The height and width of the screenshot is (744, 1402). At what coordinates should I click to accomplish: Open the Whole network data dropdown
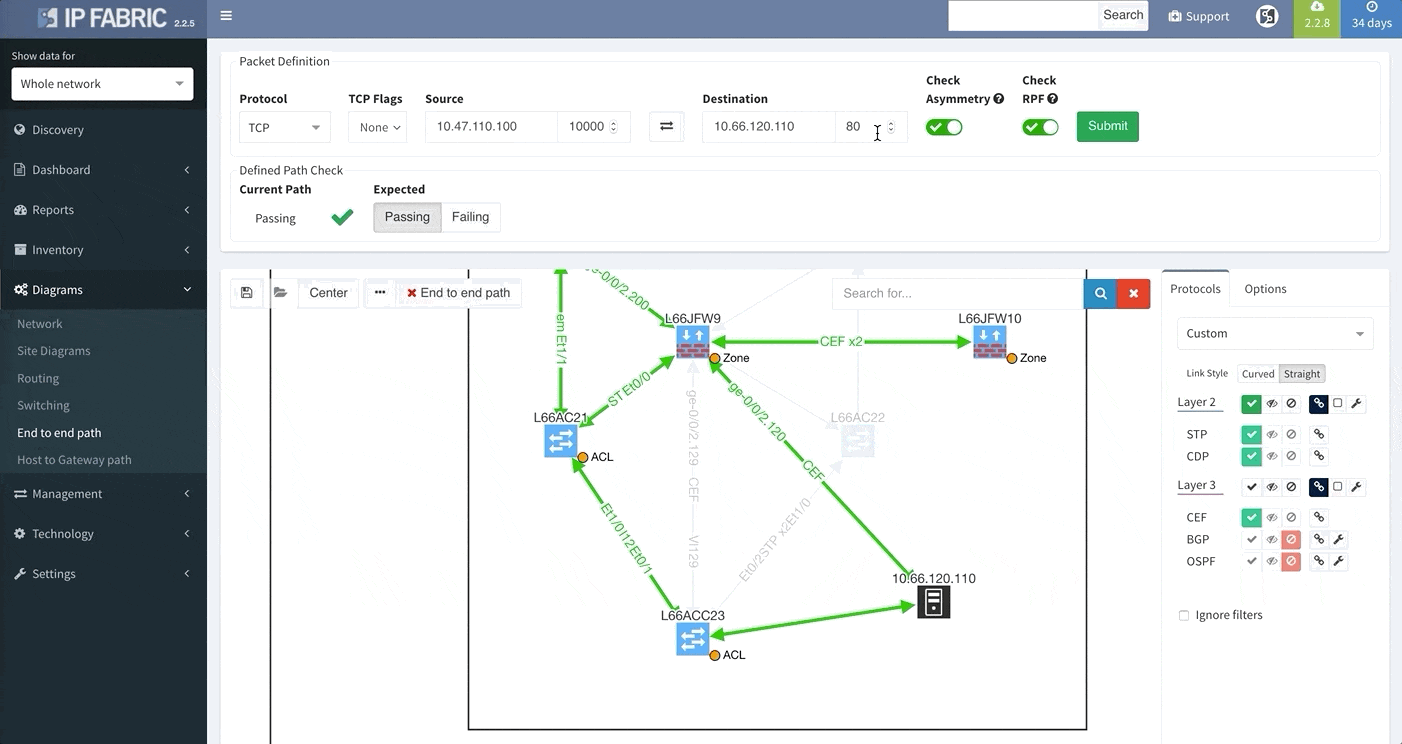click(102, 84)
